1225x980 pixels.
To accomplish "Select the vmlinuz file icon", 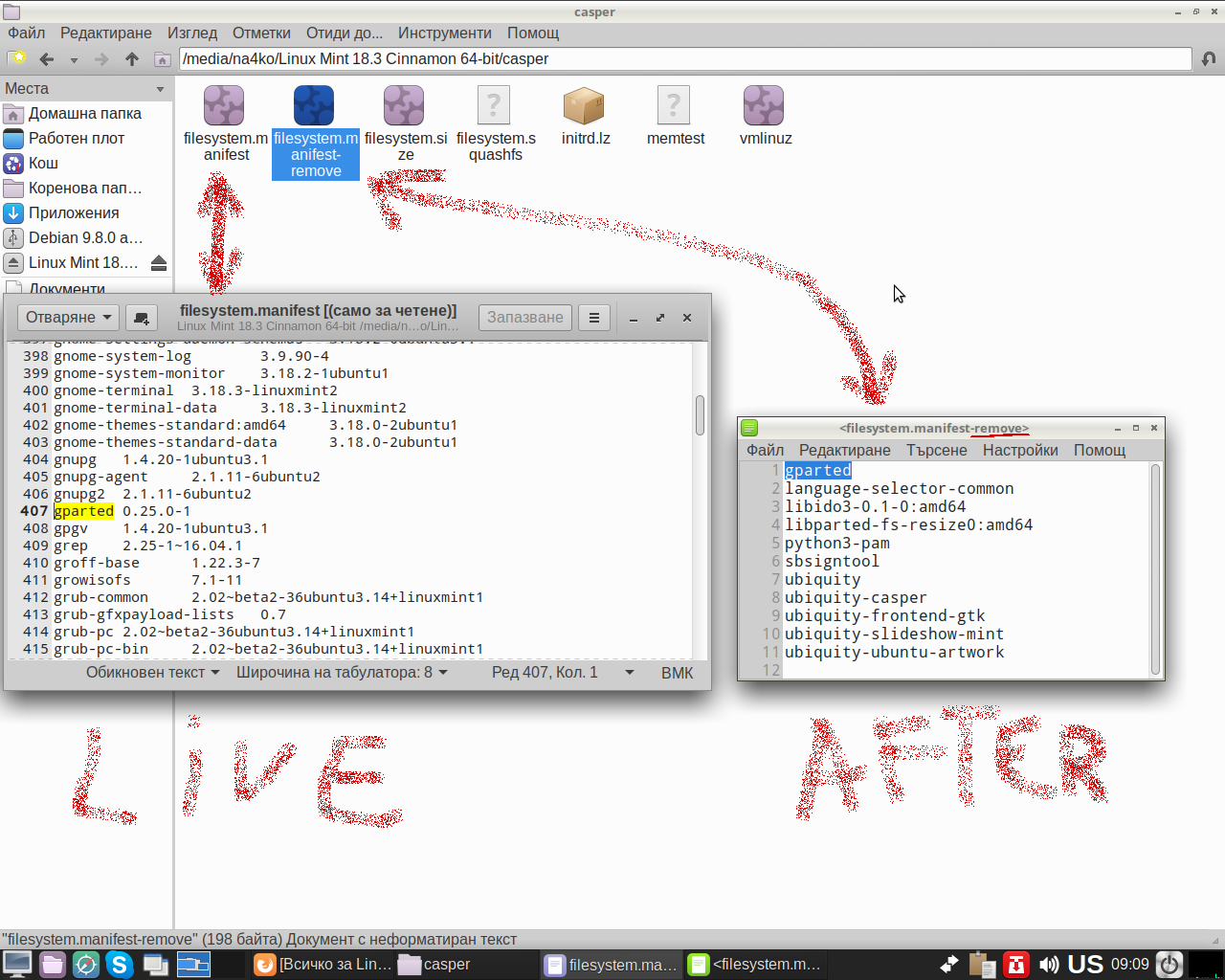I will point(764,105).
